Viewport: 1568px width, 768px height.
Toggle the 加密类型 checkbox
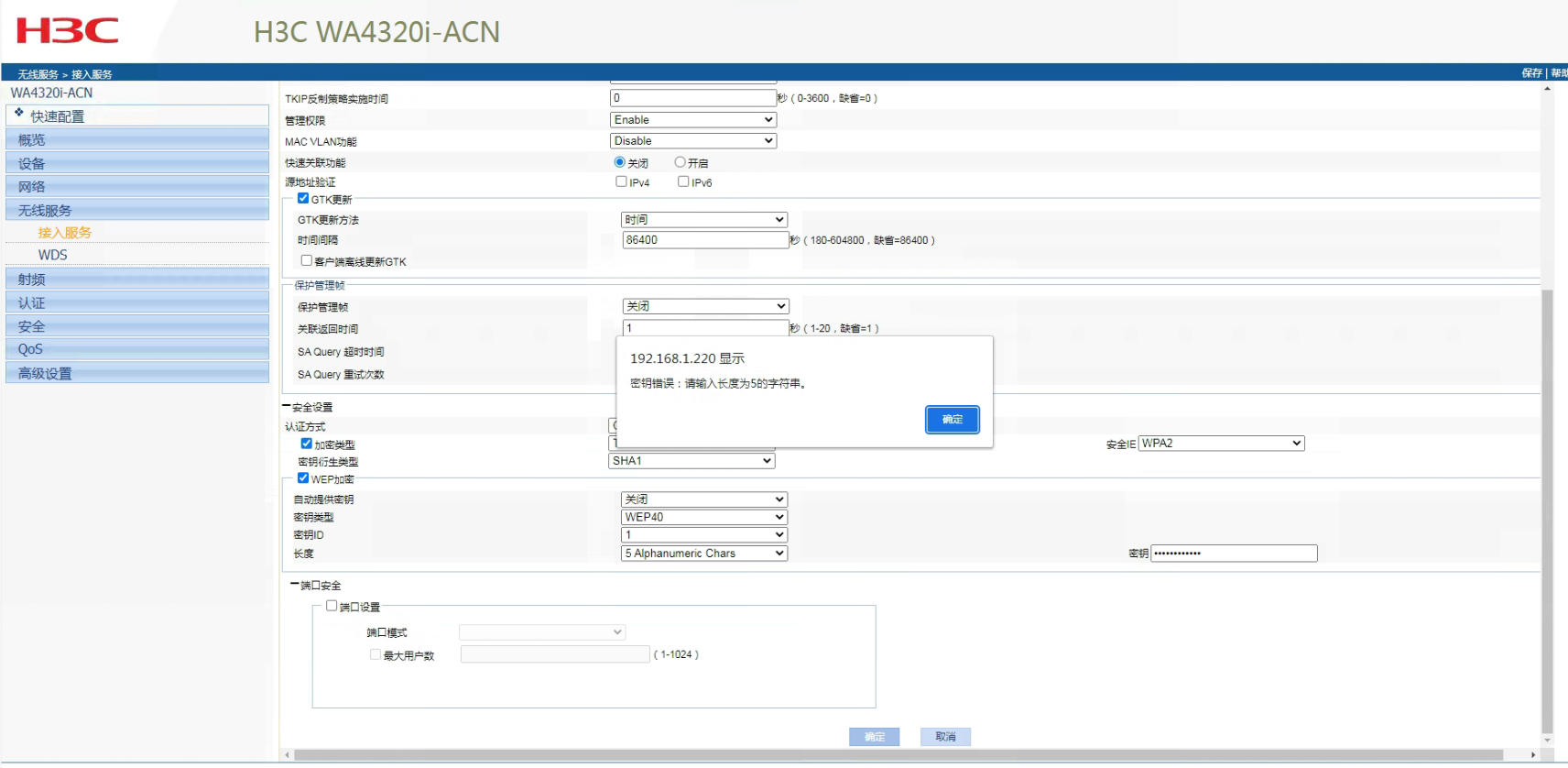pos(307,444)
